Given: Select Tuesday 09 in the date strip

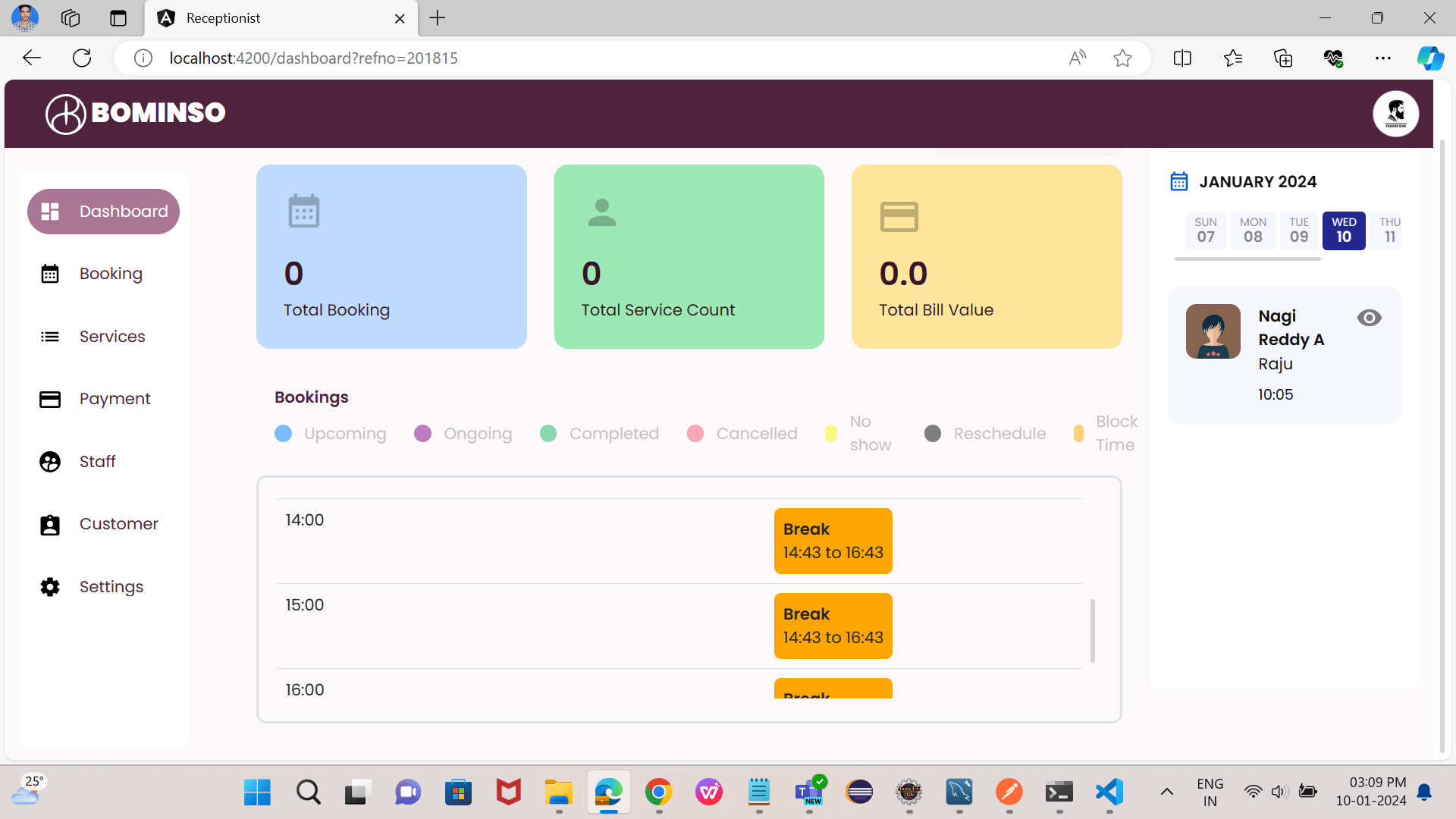Looking at the screenshot, I should pyautogui.click(x=1299, y=231).
